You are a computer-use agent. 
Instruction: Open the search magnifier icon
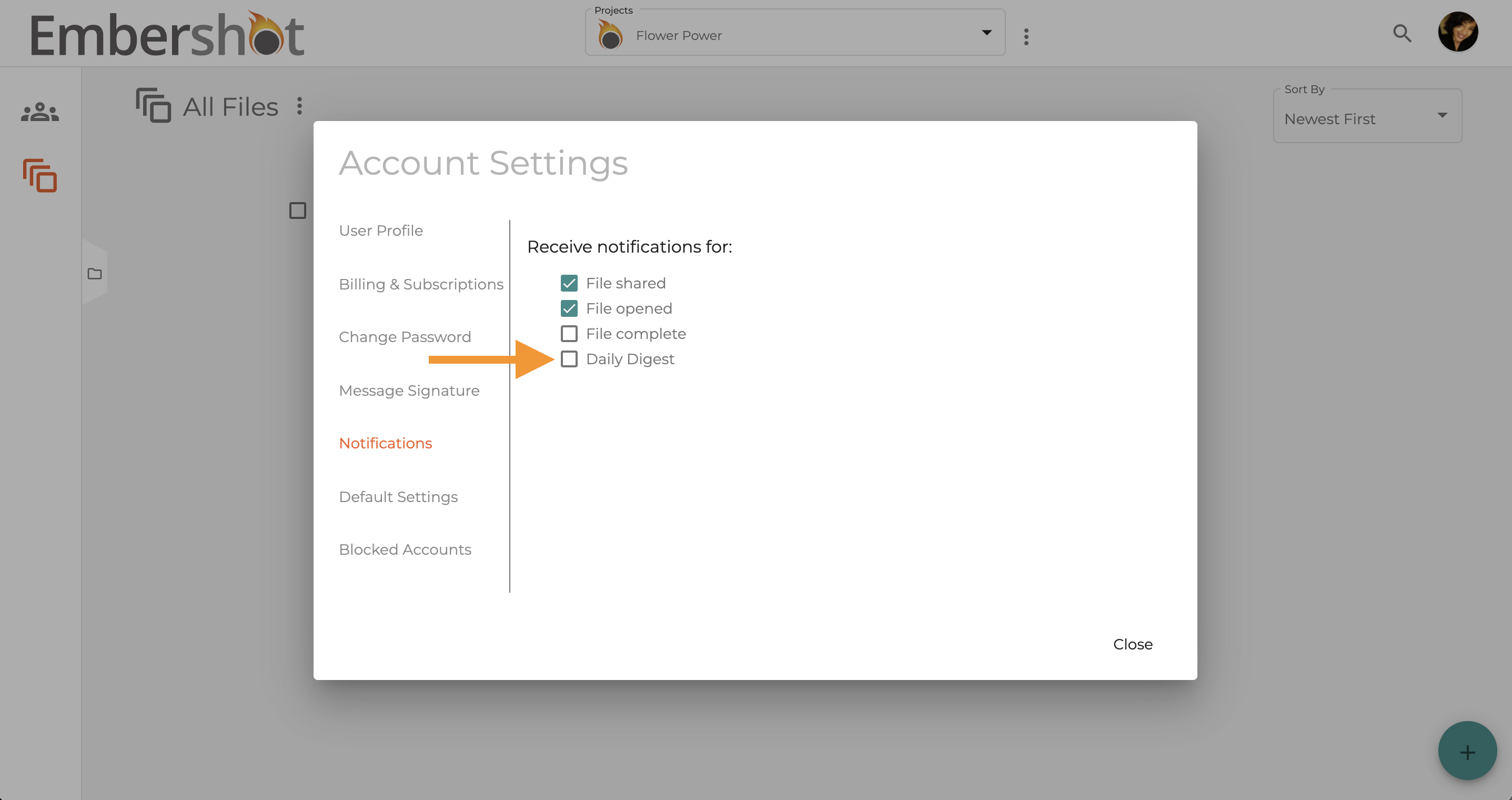click(1402, 34)
